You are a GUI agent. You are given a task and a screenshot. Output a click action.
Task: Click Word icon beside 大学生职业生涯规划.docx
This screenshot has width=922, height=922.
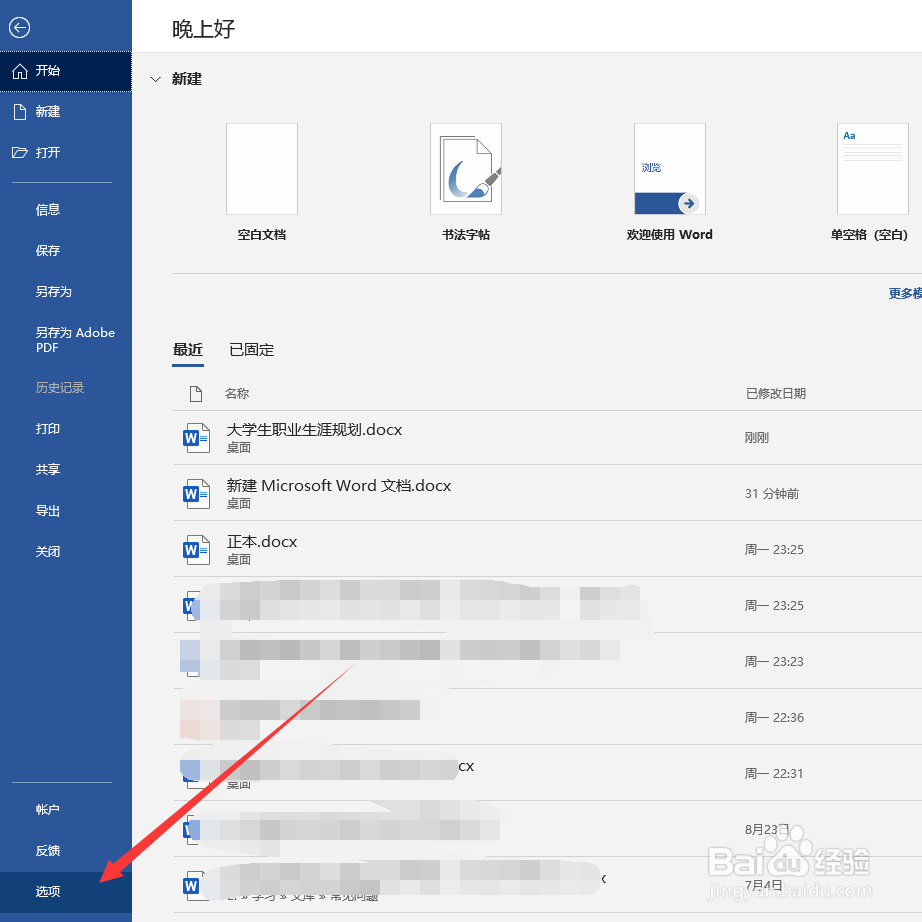[196, 438]
